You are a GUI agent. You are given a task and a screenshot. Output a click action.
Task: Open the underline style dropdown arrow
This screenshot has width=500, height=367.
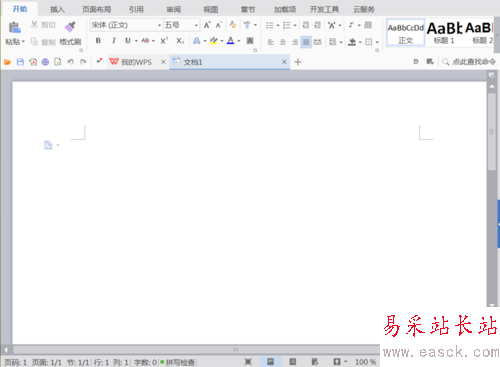click(x=136, y=41)
